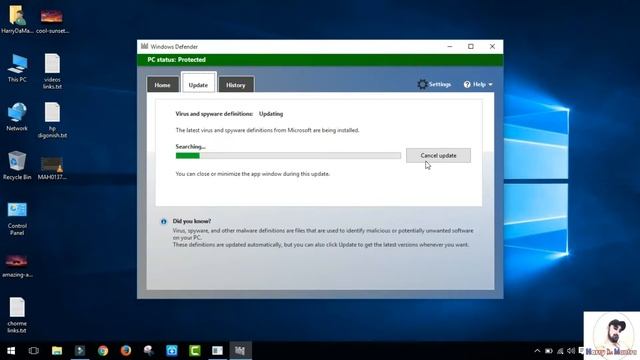Viewport: 640px width, 360px height.
Task: Open the History tab
Action: pyautogui.click(x=236, y=85)
